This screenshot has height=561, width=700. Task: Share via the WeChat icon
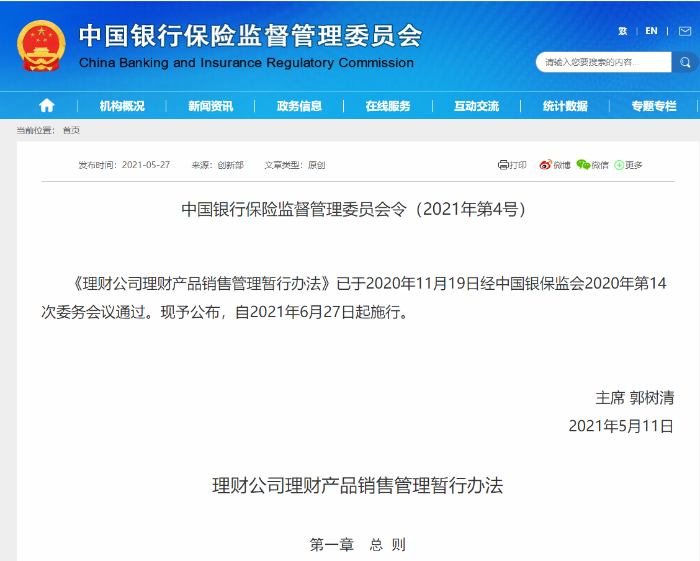coord(583,165)
